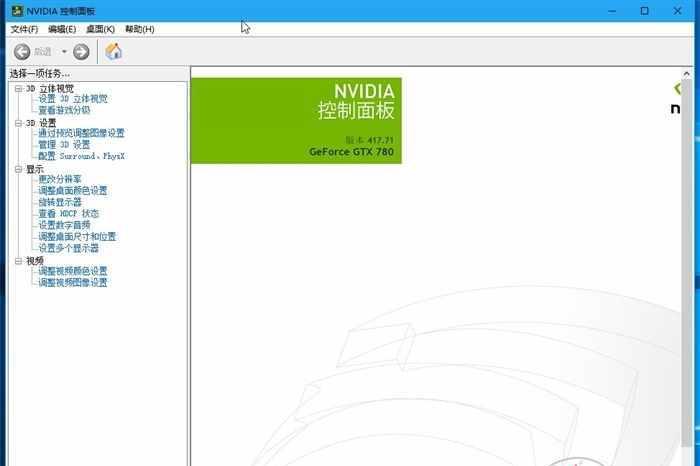Close the NVIDIA control panel window
700x466 pixels.
677,11
